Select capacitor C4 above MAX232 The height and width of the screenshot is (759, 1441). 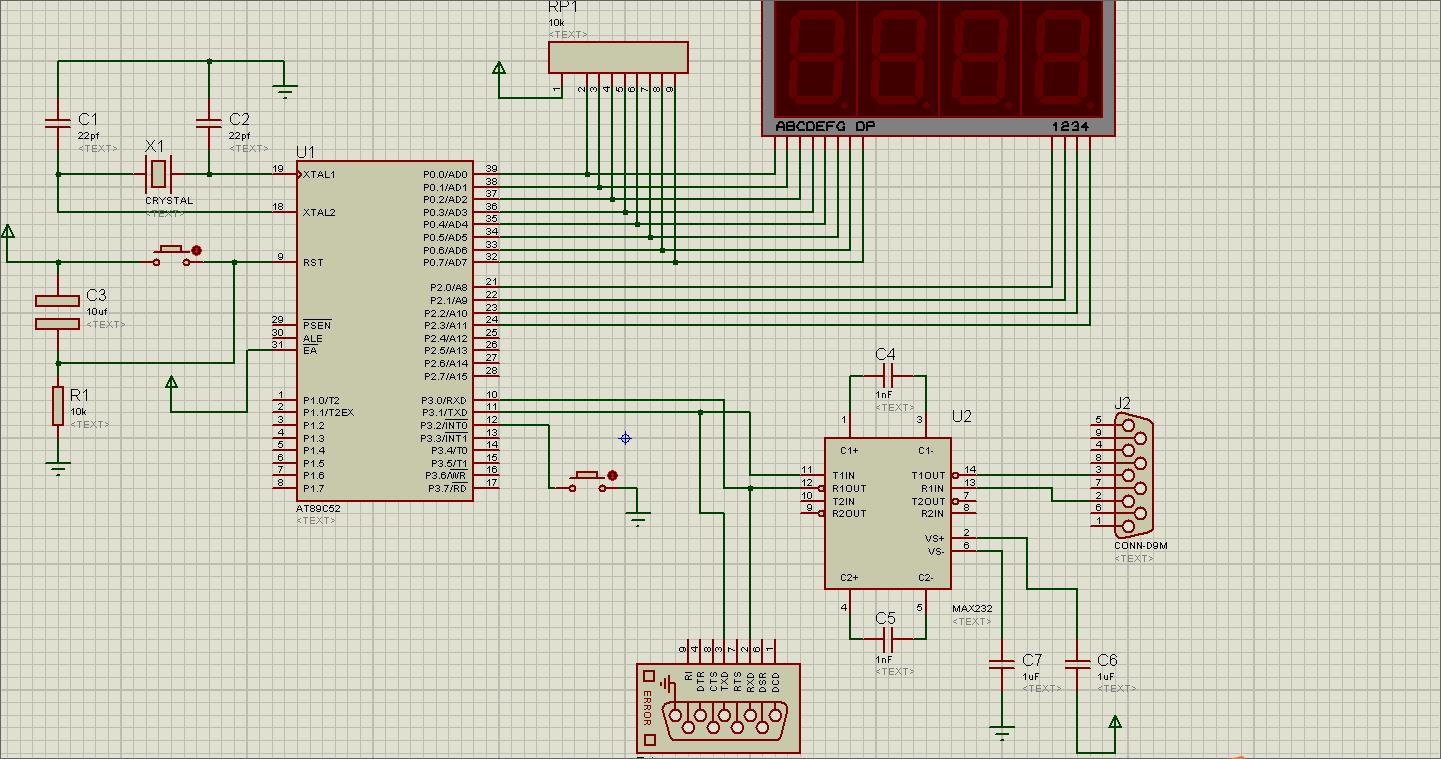click(x=887, y=377)
